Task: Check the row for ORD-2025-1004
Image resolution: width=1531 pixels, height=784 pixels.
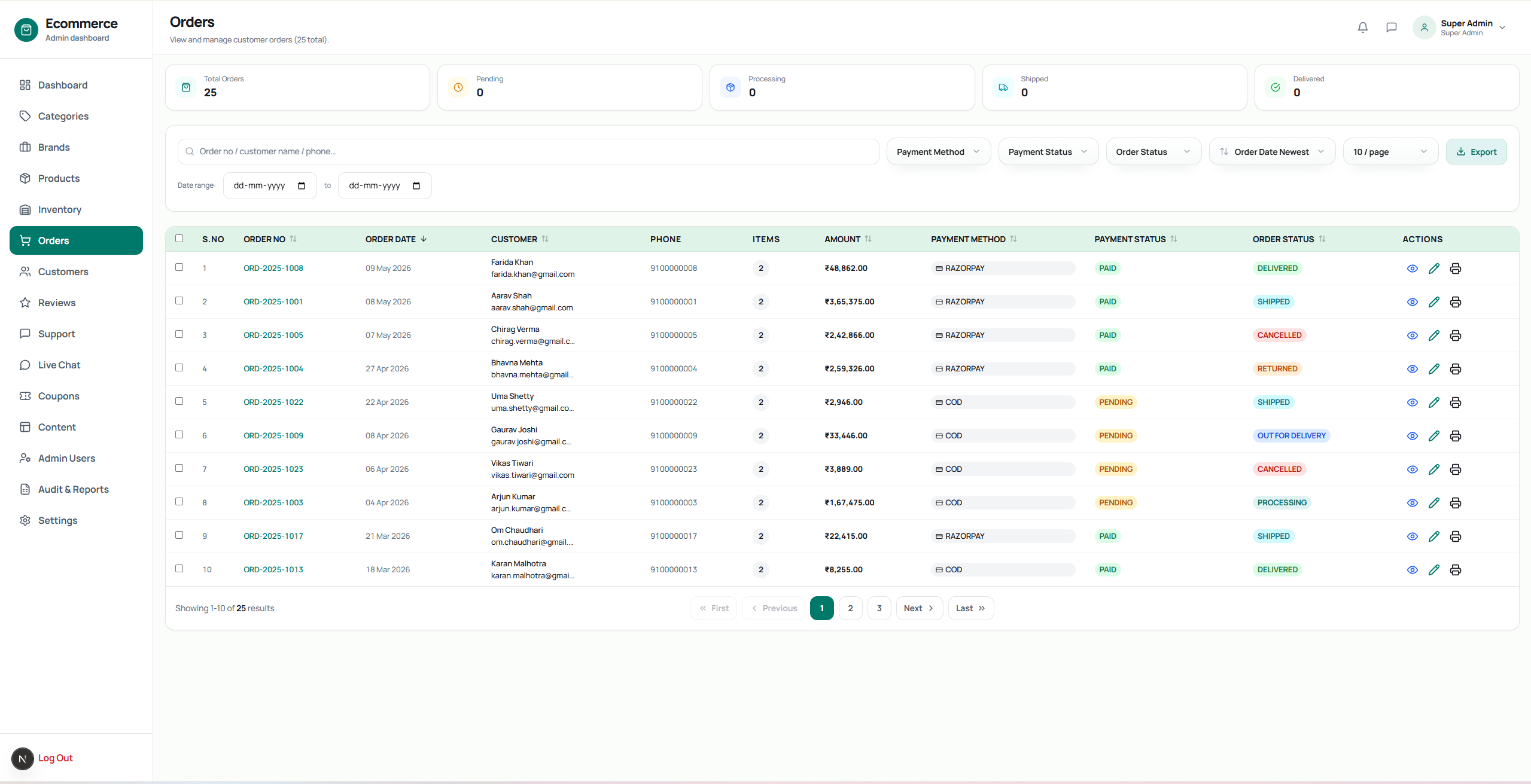Action: click(x=179, y=367)
